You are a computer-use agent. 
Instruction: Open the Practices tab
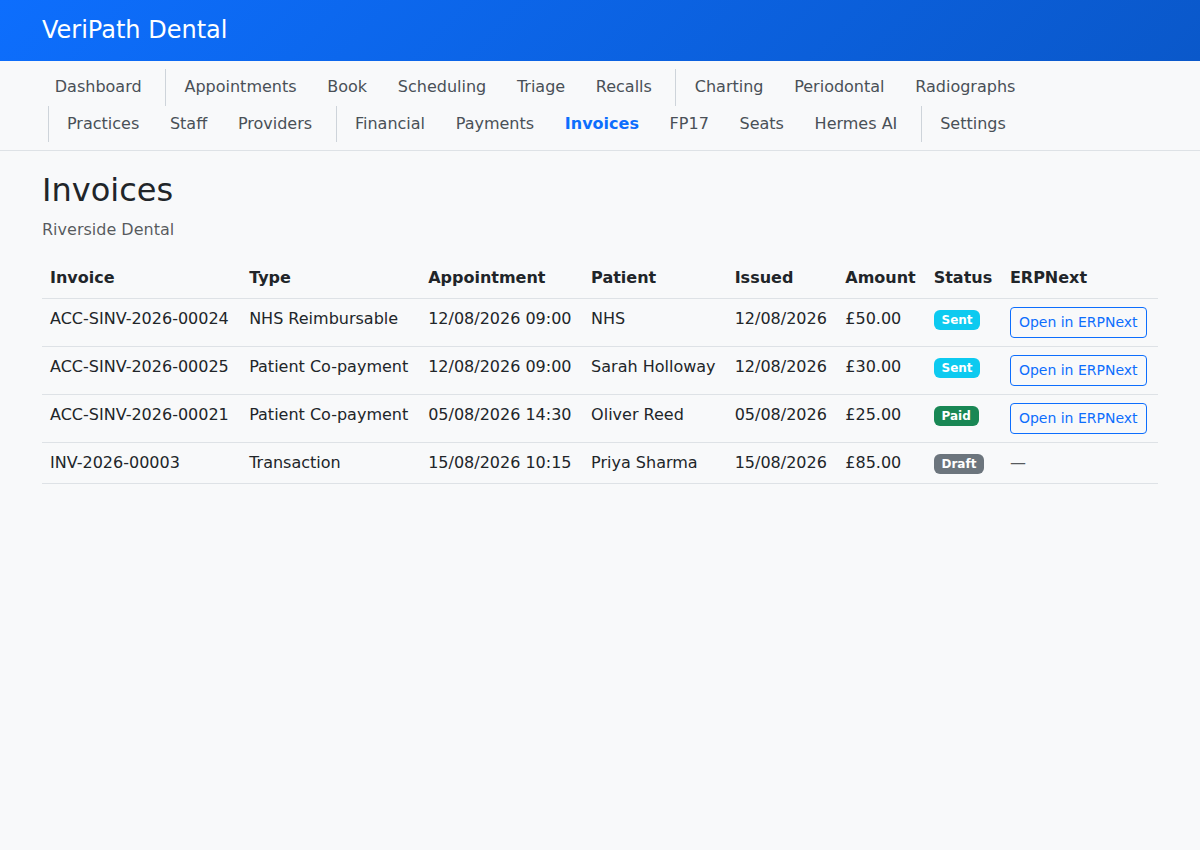103,124
